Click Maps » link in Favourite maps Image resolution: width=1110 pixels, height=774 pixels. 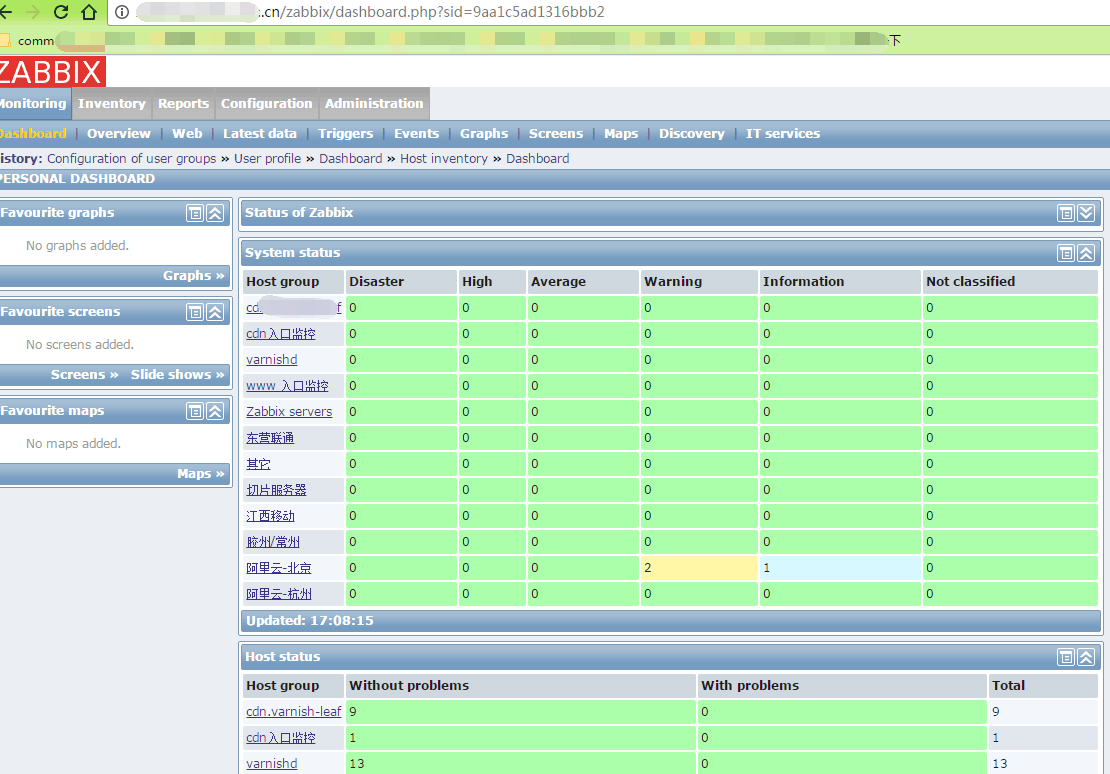coord(200,474)
